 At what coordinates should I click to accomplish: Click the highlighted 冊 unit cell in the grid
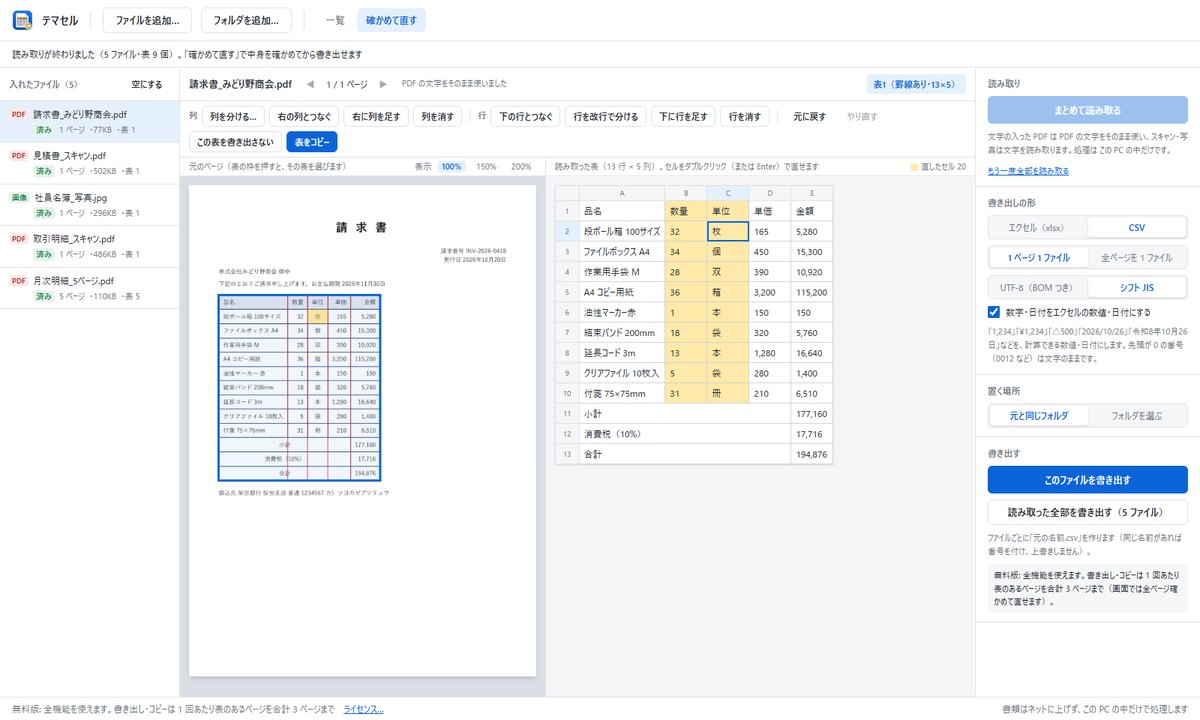727,393
